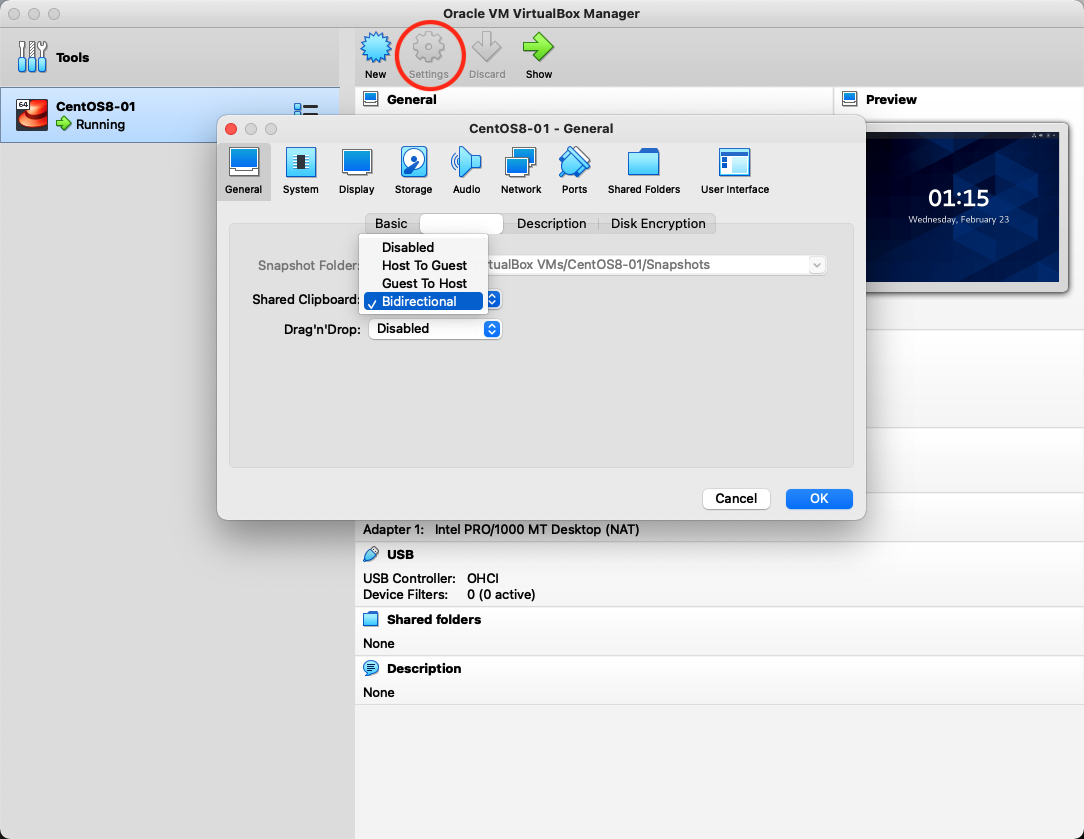
Task: Open the User Interface settings category
Action: (735, 171)
